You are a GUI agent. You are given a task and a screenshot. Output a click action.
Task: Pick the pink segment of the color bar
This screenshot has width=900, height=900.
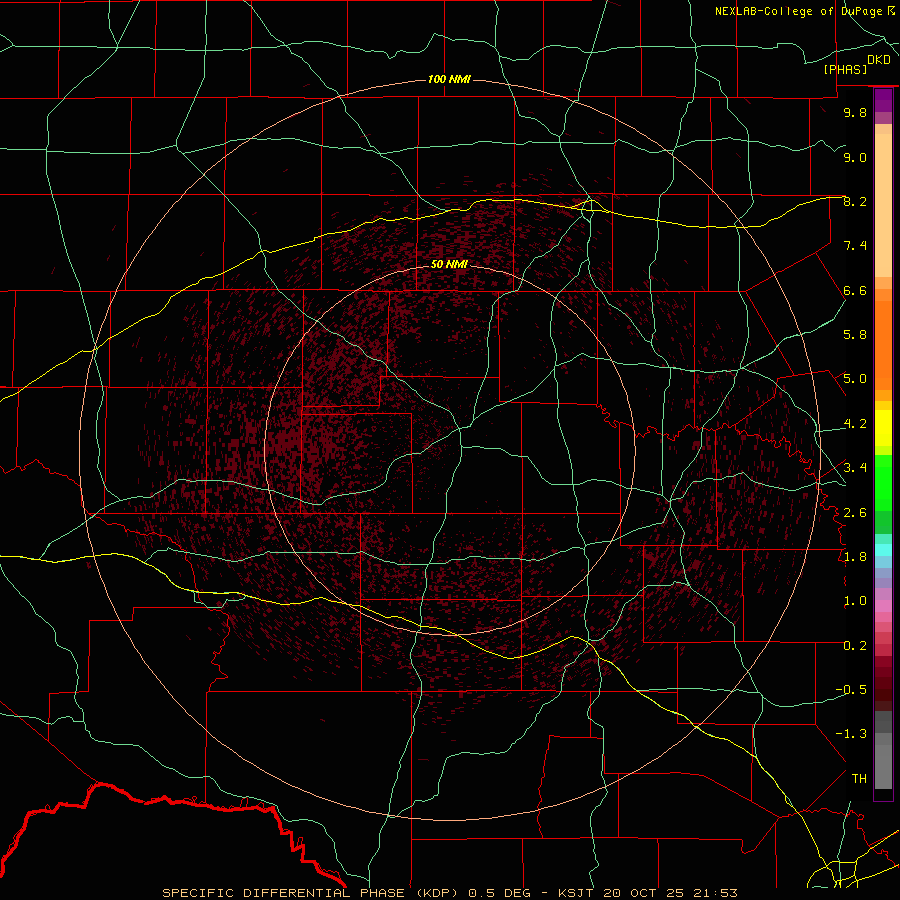tap(883, 606)
